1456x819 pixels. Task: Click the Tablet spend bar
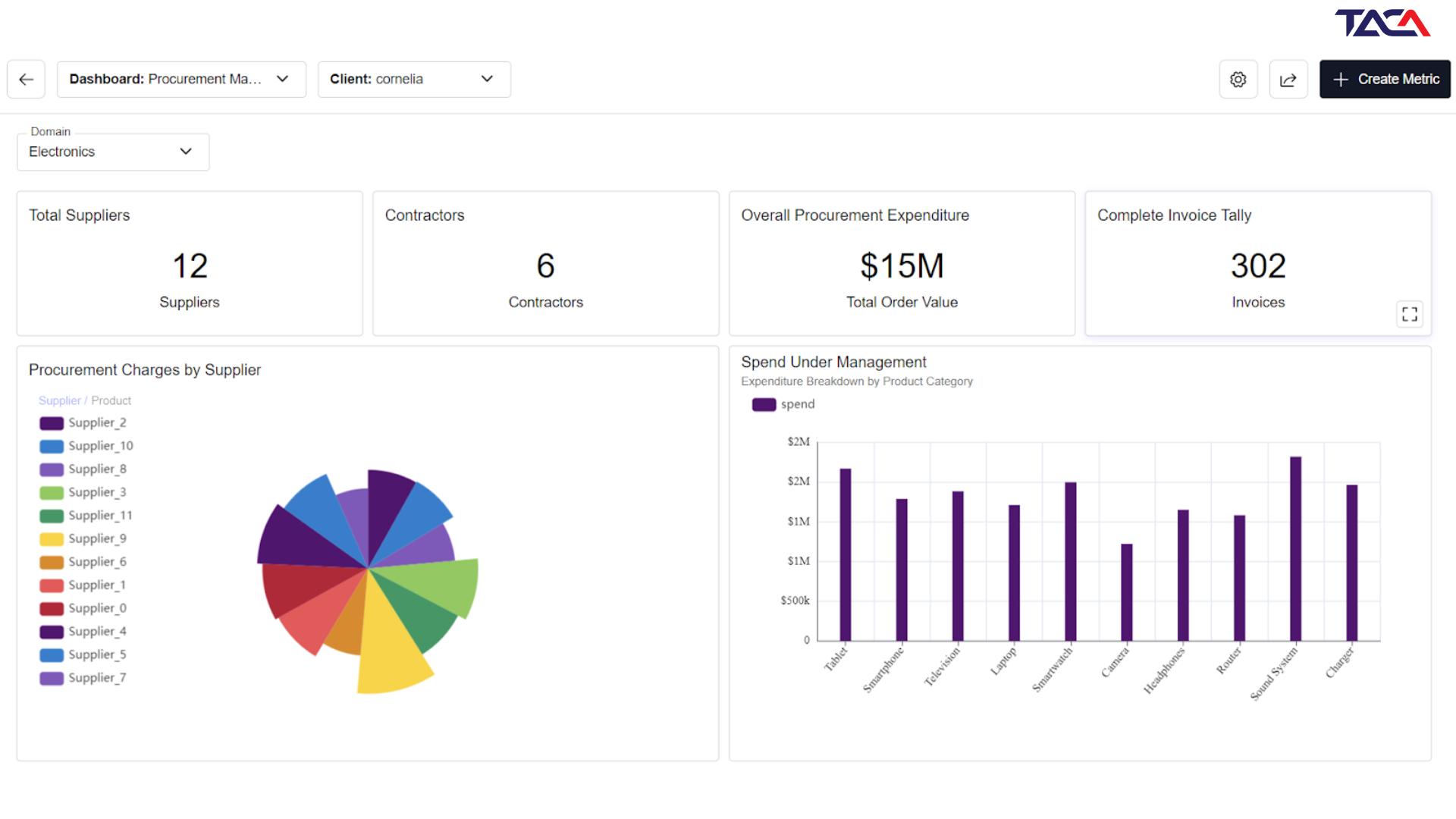click(x=846, y=554)
